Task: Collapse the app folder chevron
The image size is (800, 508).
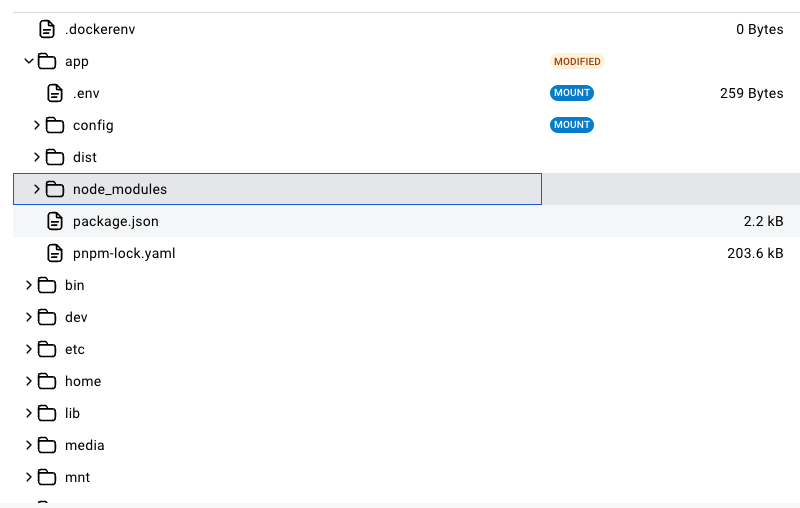Action: coord(28,61)
